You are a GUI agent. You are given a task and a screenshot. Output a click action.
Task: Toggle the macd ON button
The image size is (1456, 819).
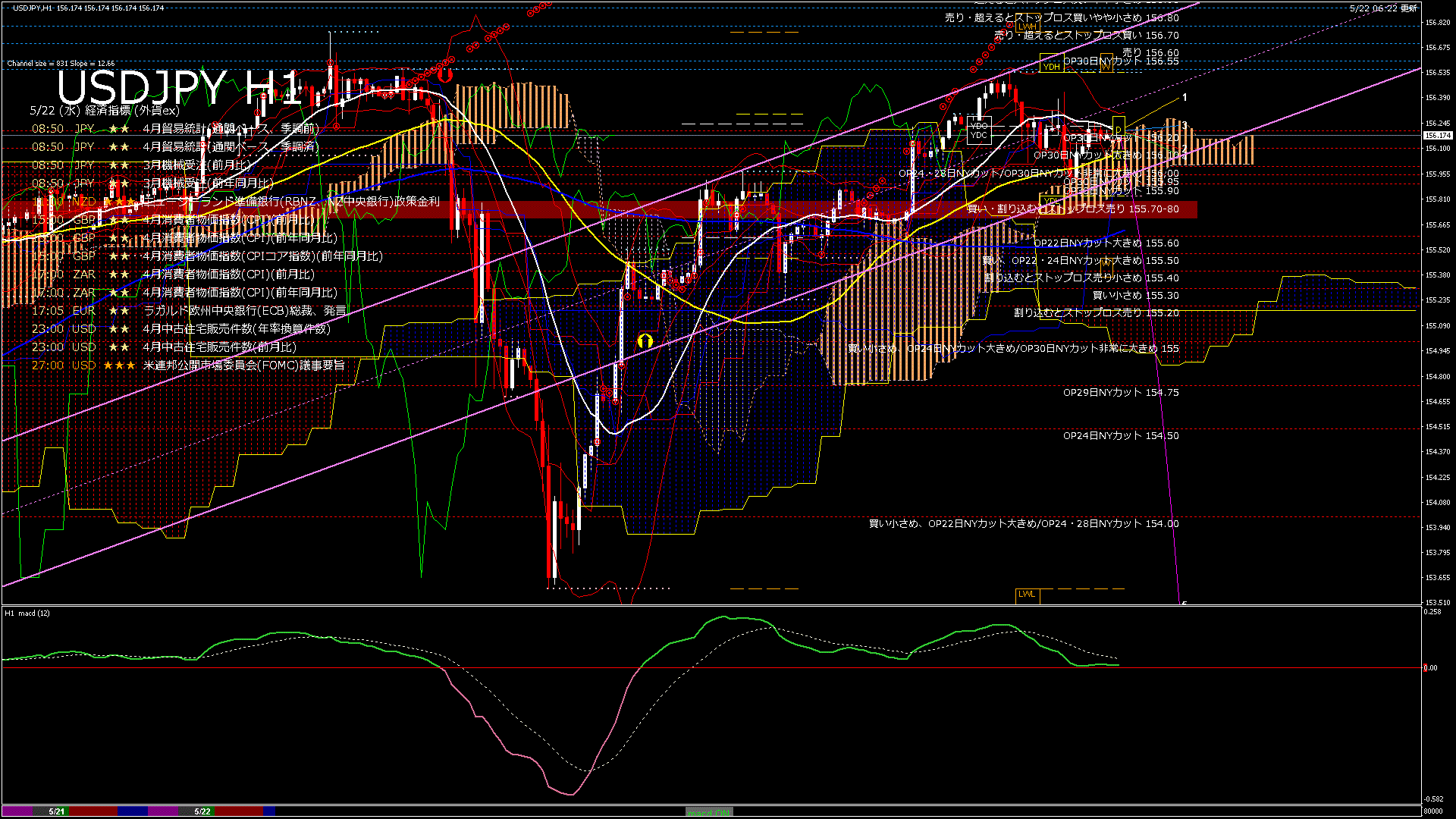(709, 812)
